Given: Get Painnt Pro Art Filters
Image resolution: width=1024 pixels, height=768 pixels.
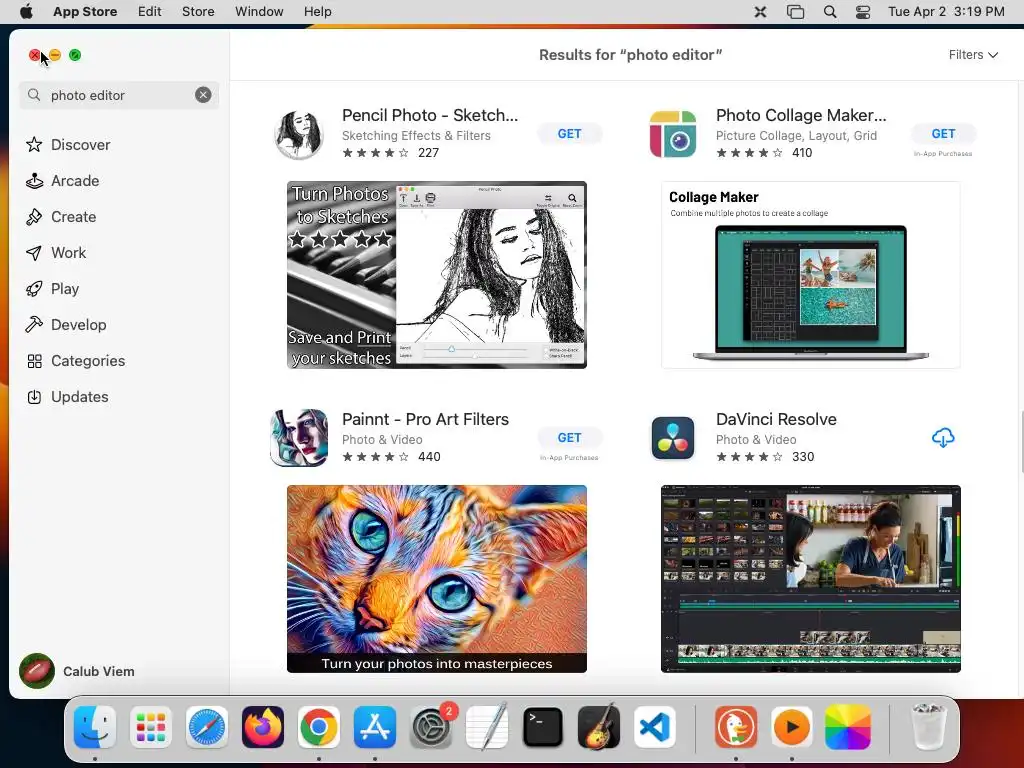Looking at the screenshot, I should pyautogui.click(x=569, y=438).
